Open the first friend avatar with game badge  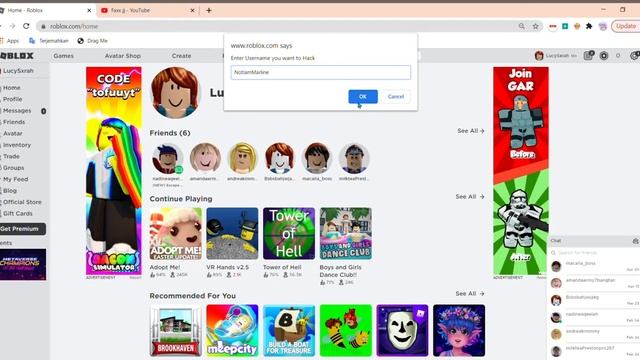point(167,158)
